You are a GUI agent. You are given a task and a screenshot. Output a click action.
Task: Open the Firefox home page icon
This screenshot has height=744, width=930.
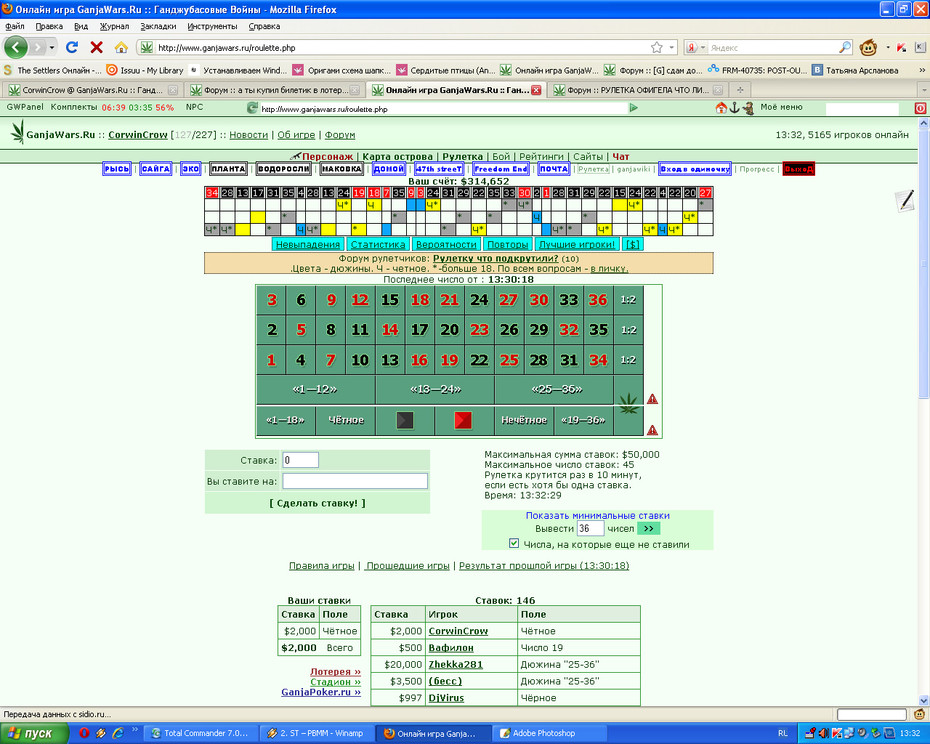pos(121,47)
